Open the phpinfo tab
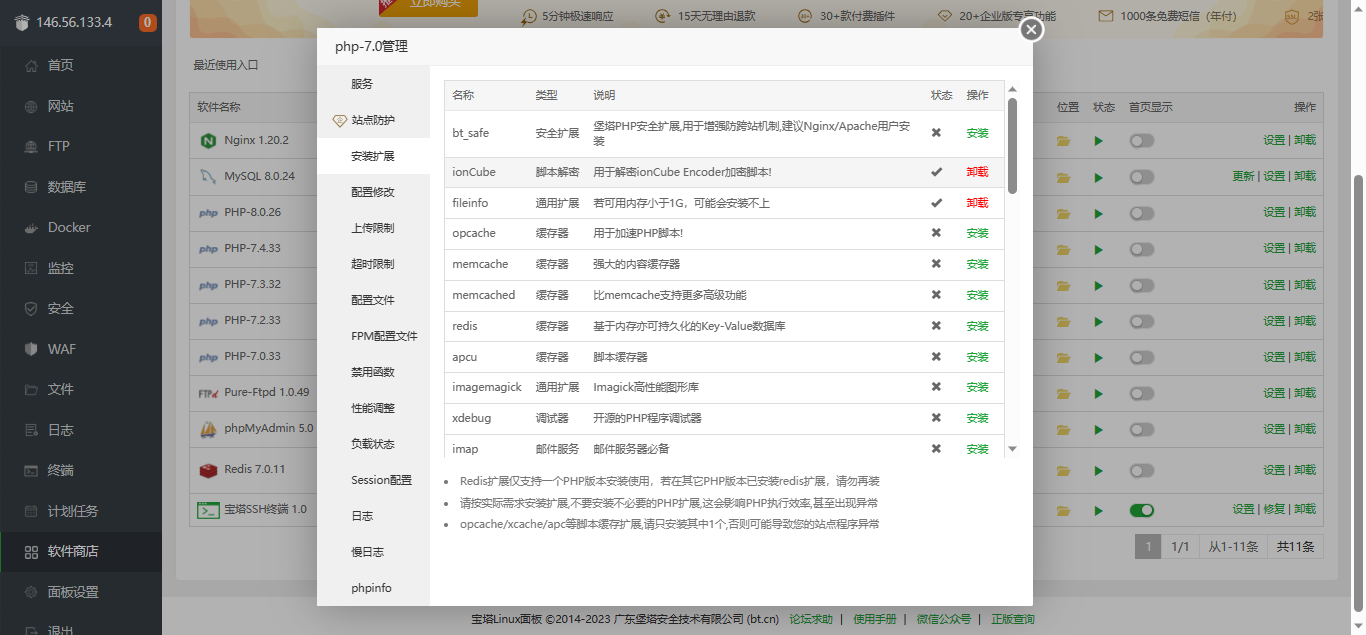 [x=373, y=588]
